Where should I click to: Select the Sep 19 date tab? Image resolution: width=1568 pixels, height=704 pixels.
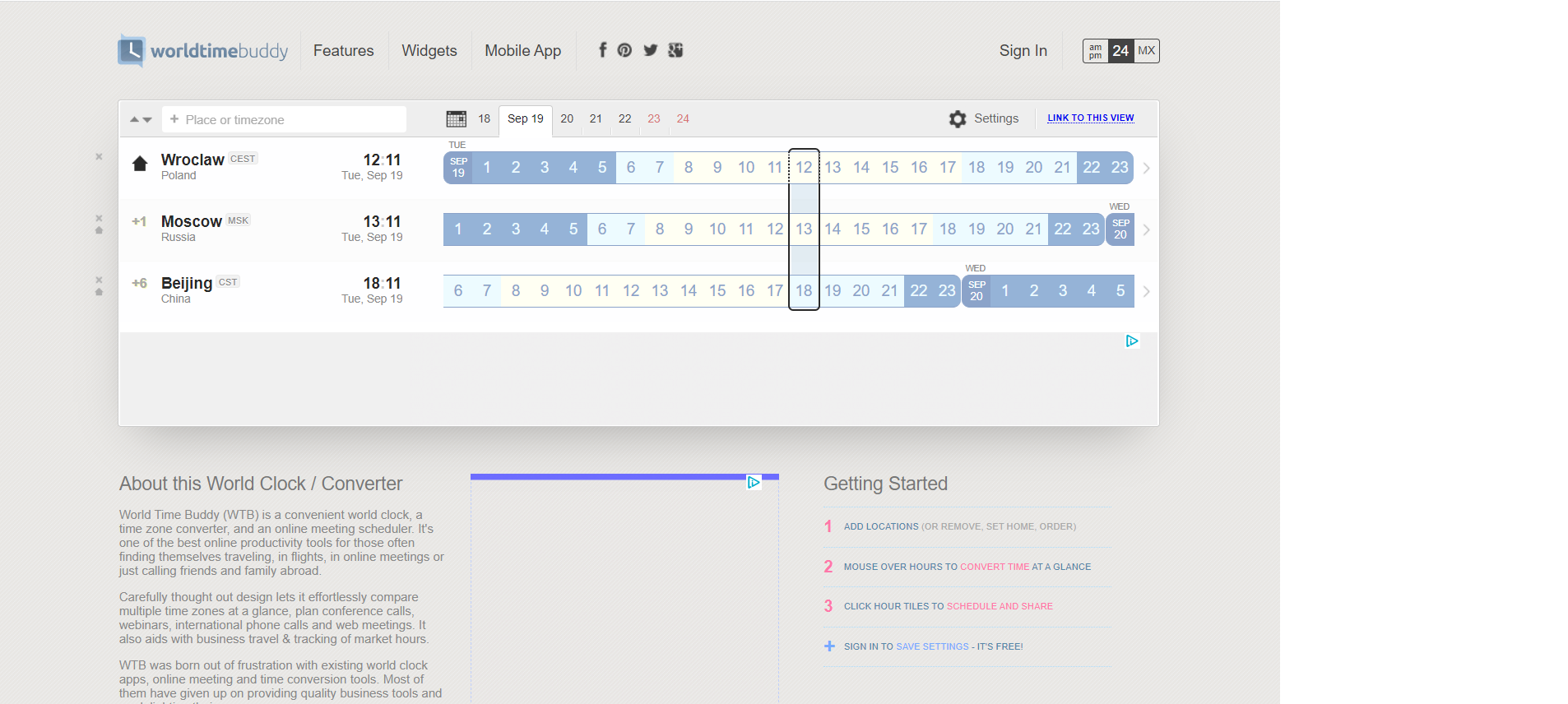point(525,118)
